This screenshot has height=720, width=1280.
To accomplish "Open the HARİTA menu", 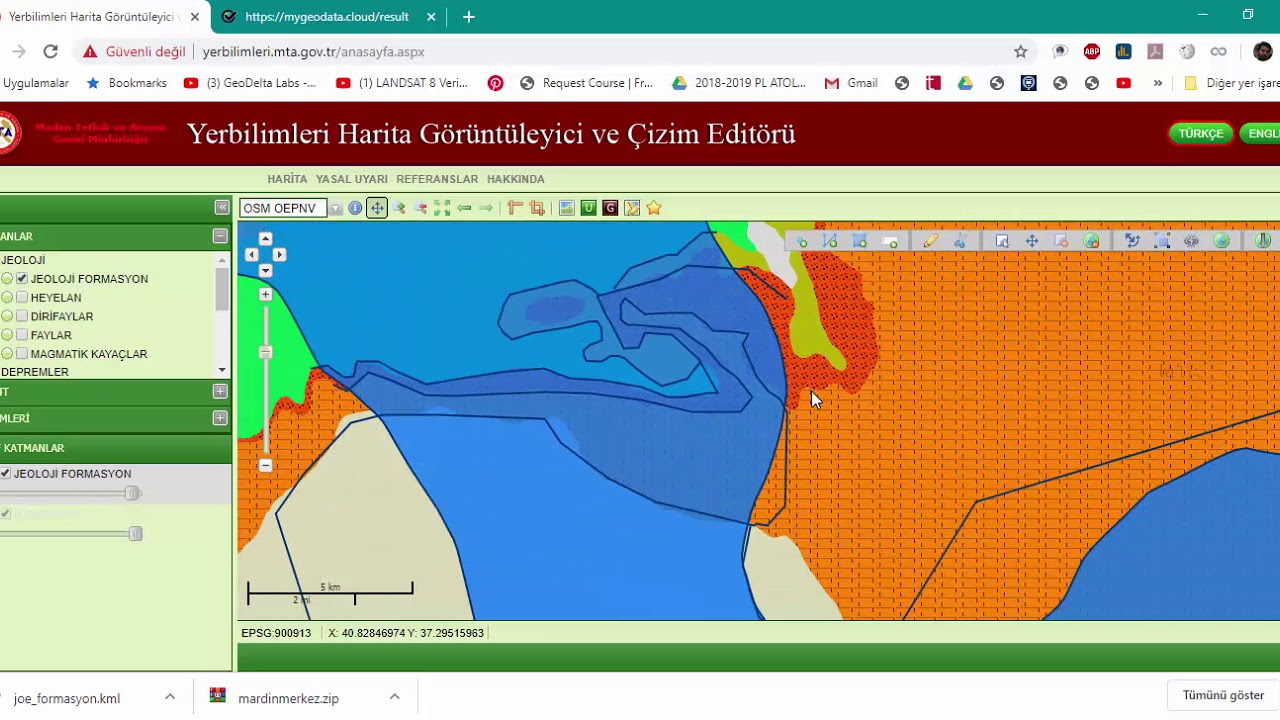I will [x=287, y=179].
